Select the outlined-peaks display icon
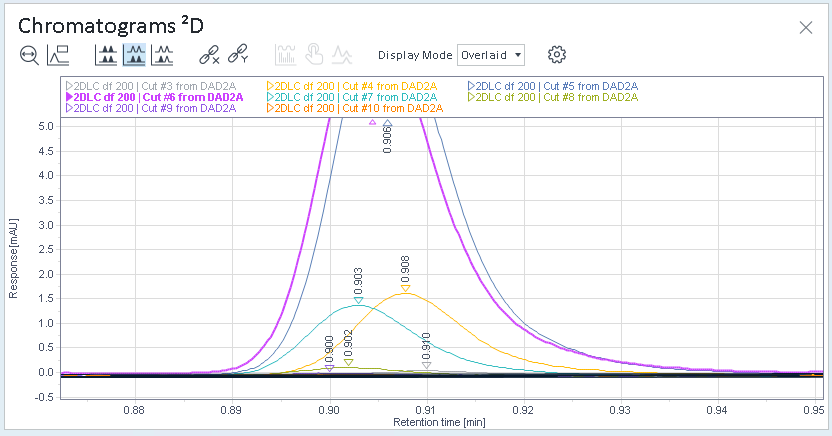 162,55
